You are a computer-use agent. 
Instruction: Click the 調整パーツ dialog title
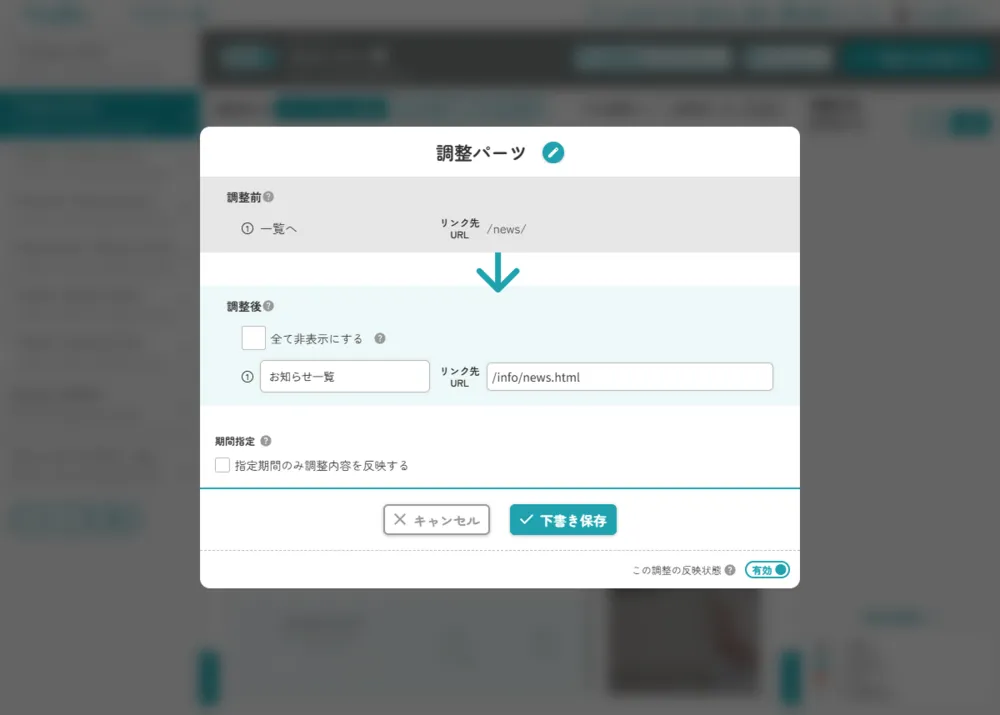(481, 153)
